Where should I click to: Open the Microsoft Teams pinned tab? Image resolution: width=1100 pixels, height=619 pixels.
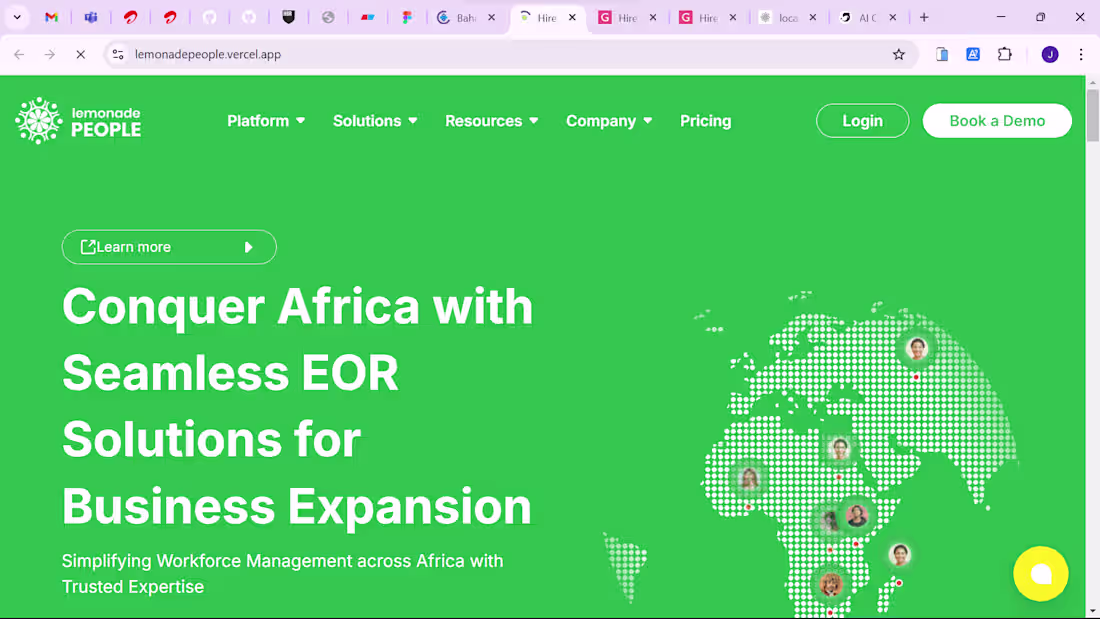[x=90, y=18]
